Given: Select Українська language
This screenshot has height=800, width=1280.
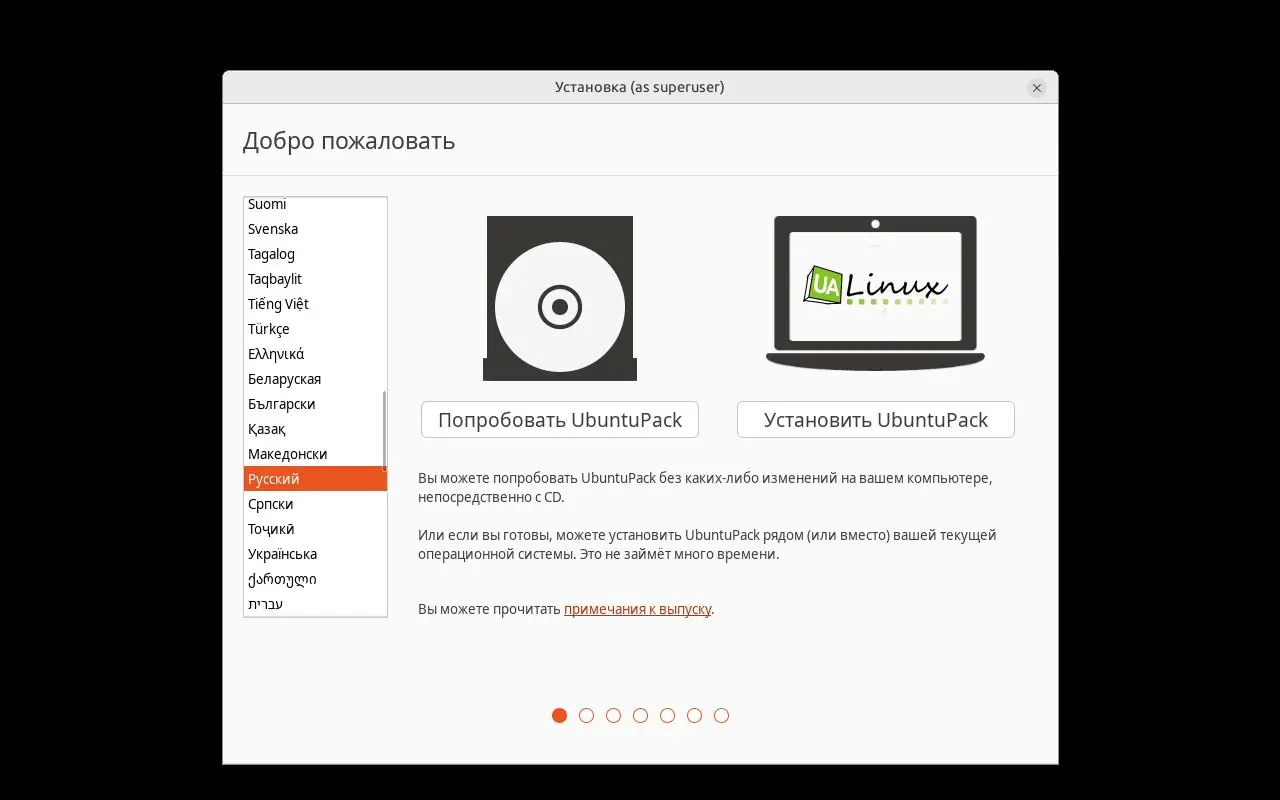Looking at the screenshot, I should (315, 554).
